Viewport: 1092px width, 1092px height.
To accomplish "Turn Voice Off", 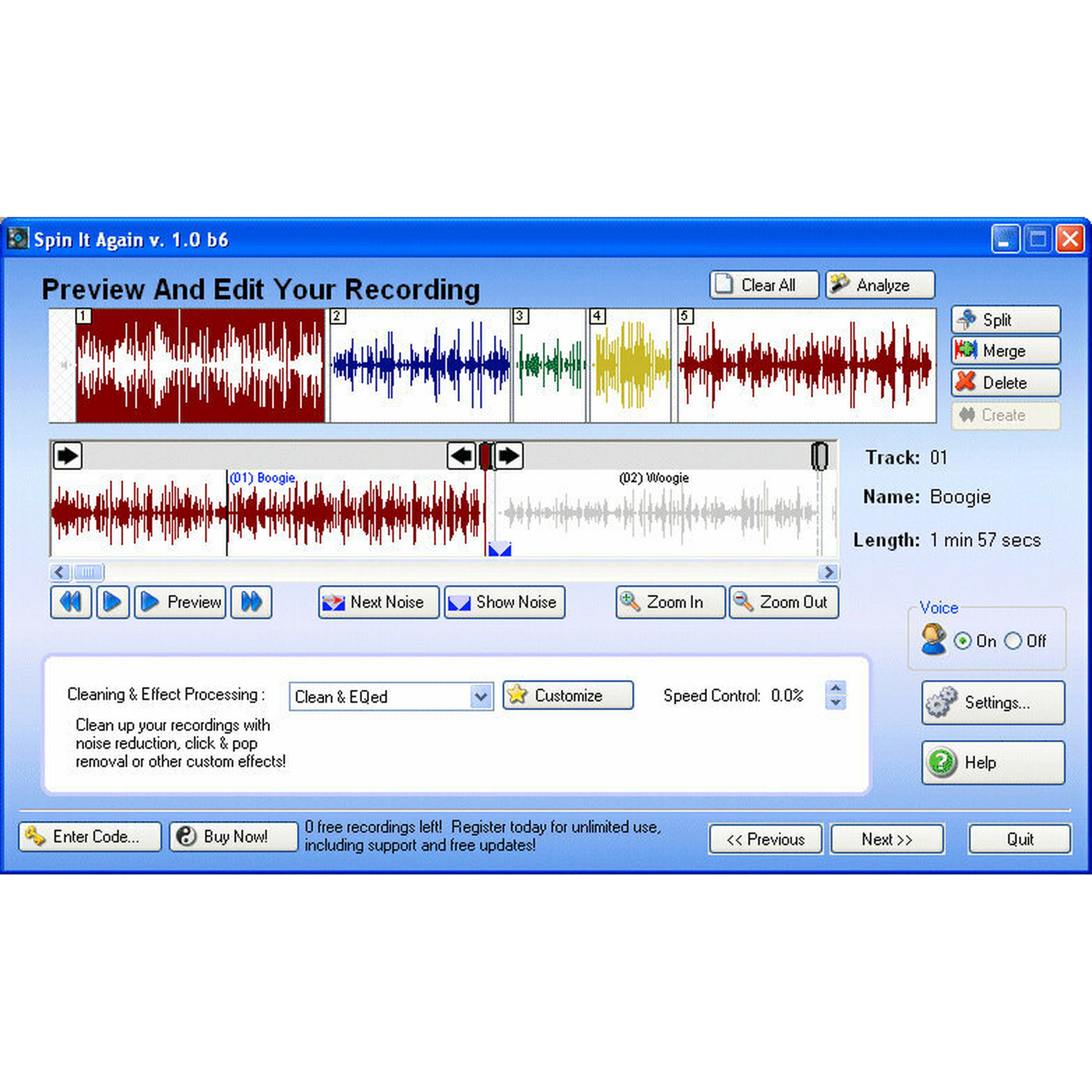I will pyautogui.click(x=1013, y=641).
